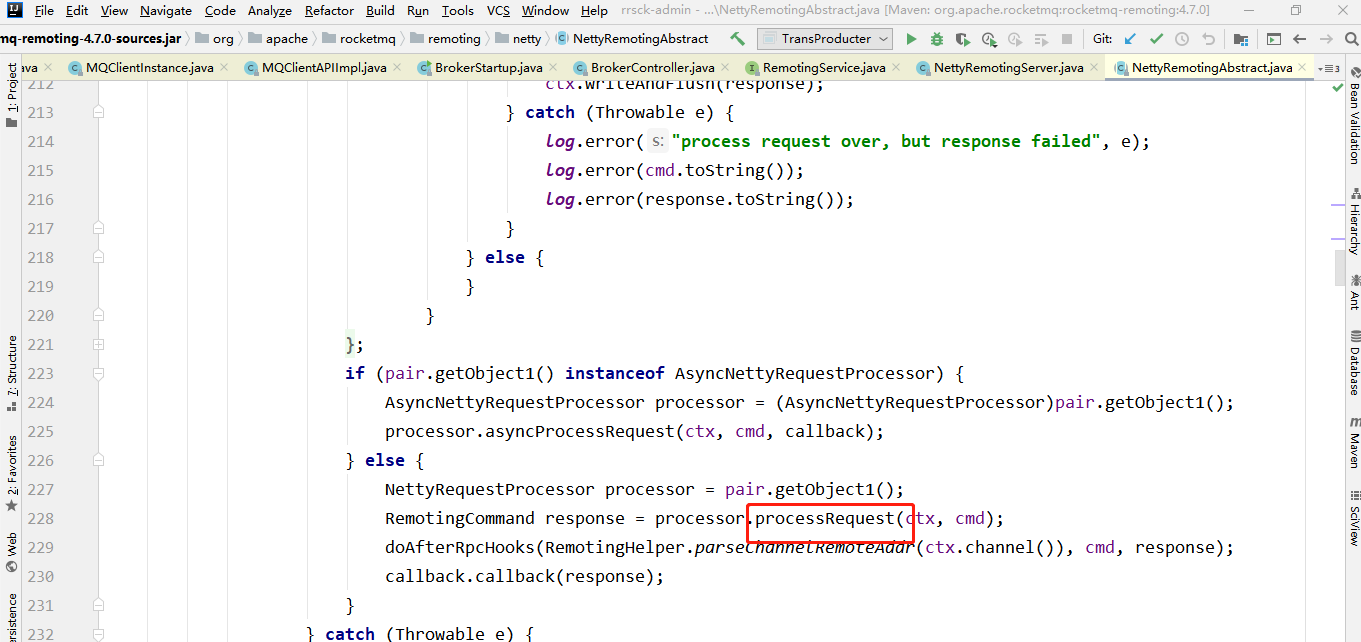This screenshot has height=642, width=1361.
Task: Run TransProducter with the green play icon
Action: (x=911, y=39)
